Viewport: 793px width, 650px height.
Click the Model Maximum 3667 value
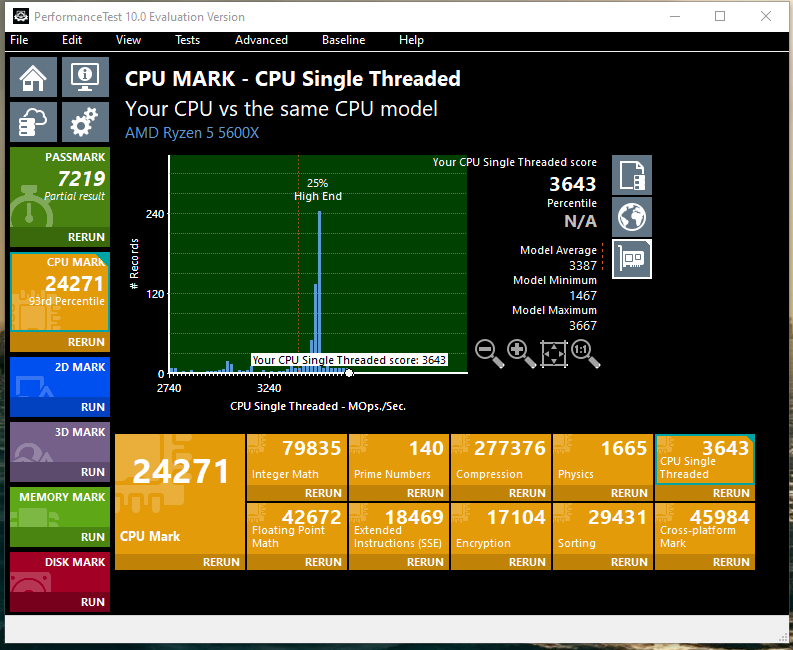583,326
